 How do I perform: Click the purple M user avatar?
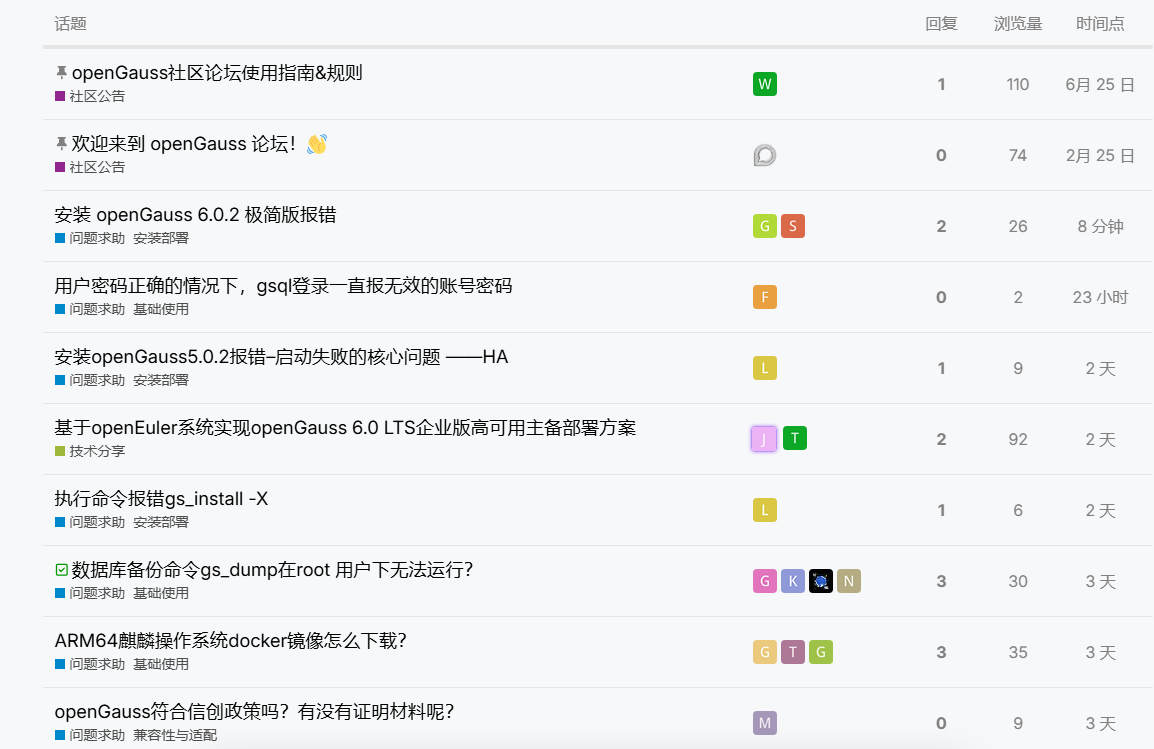tap(764, 723)
